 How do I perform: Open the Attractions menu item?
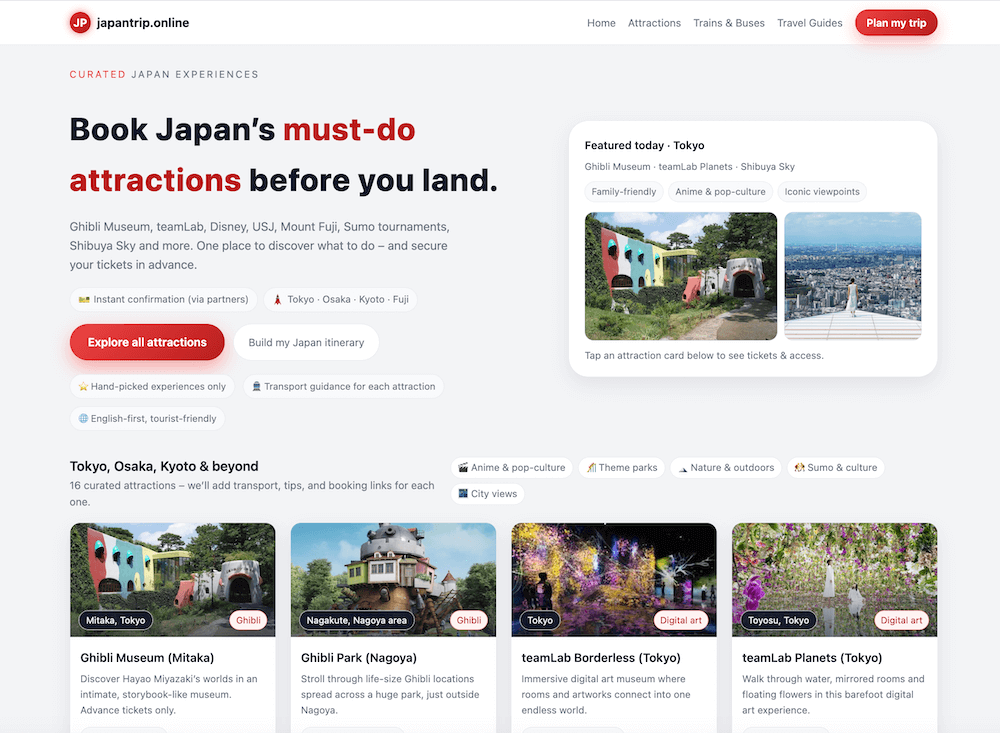coord(654,22)
